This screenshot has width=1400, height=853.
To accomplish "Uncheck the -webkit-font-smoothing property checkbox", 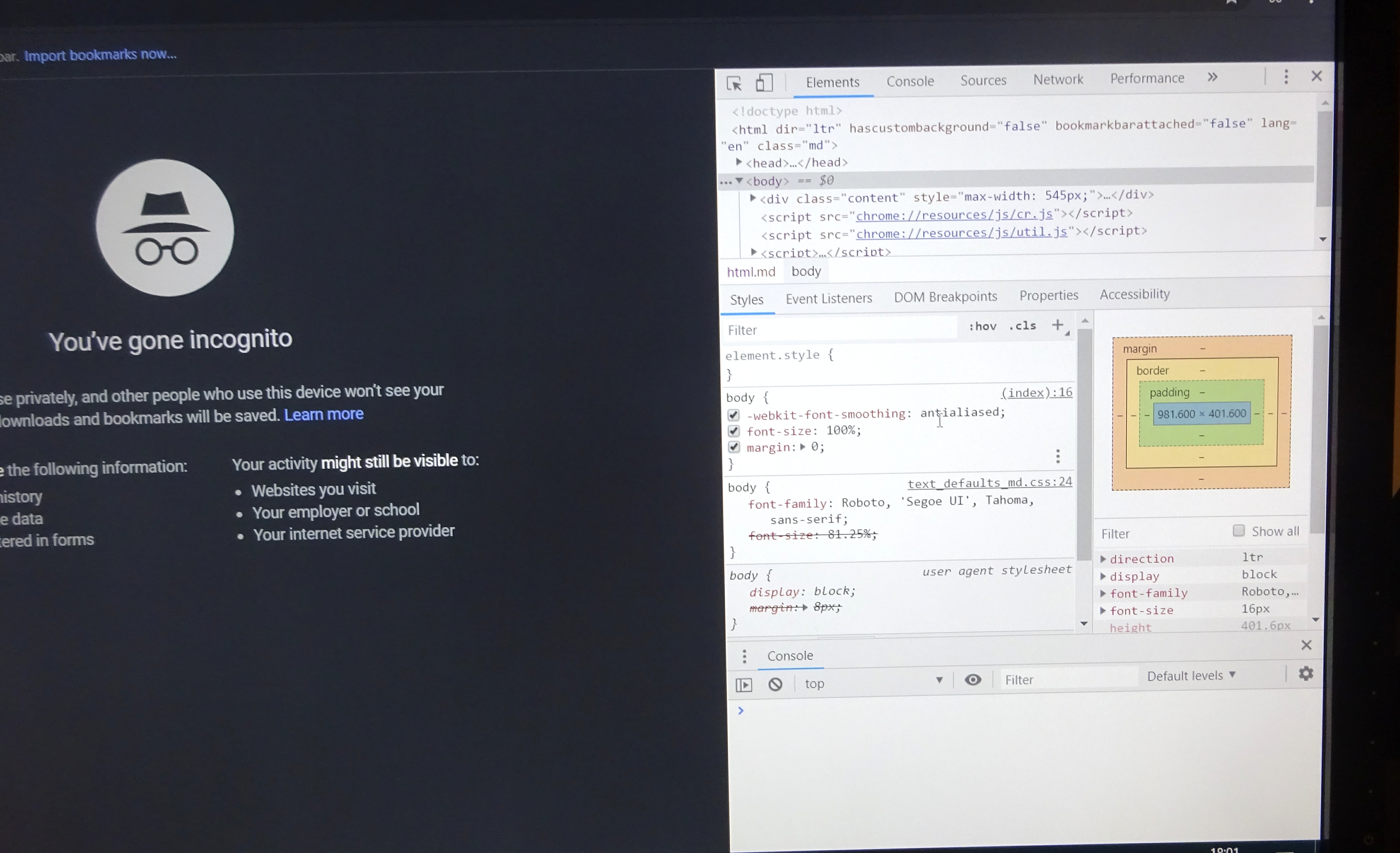I will (734, 415).
